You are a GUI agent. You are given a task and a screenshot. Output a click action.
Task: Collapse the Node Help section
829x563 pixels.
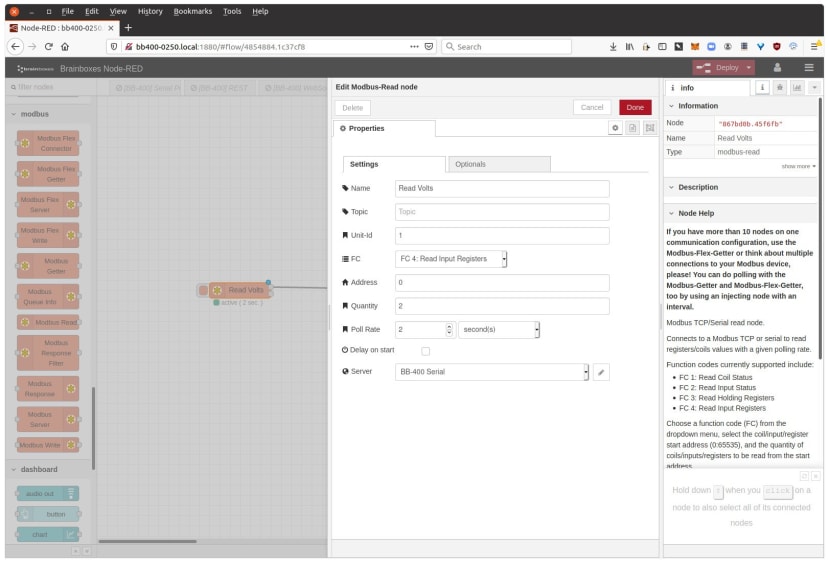(671, 213)
